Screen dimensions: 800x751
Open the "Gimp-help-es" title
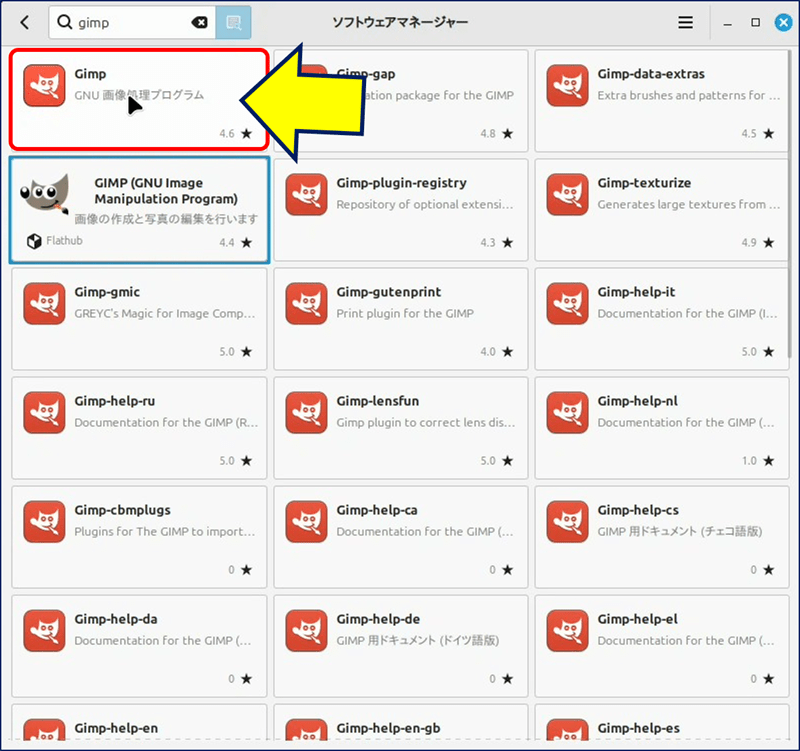click(x=639, y=728)
